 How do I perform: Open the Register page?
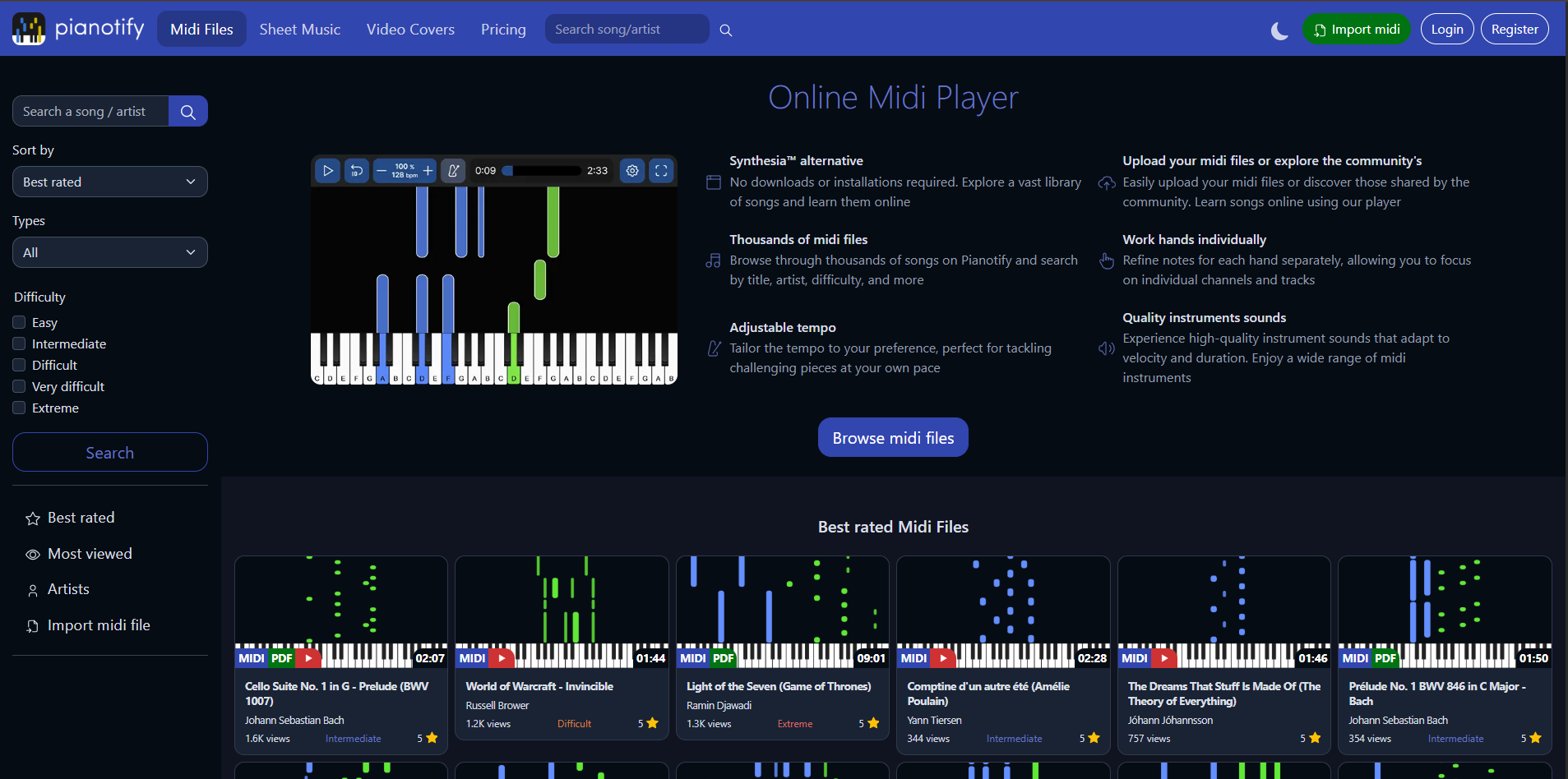(x=1514, y=28)
